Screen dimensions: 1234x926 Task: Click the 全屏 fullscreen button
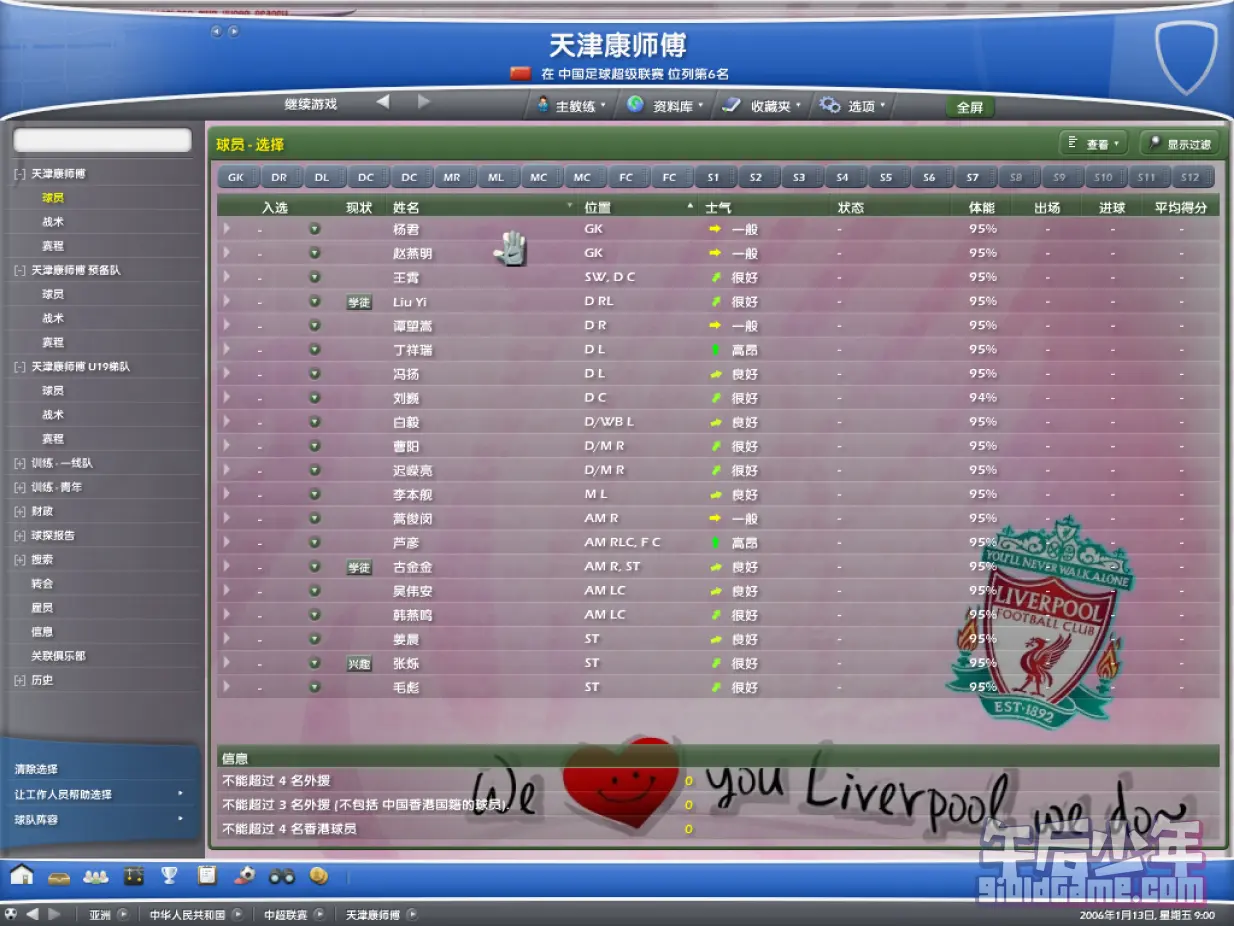970,107
